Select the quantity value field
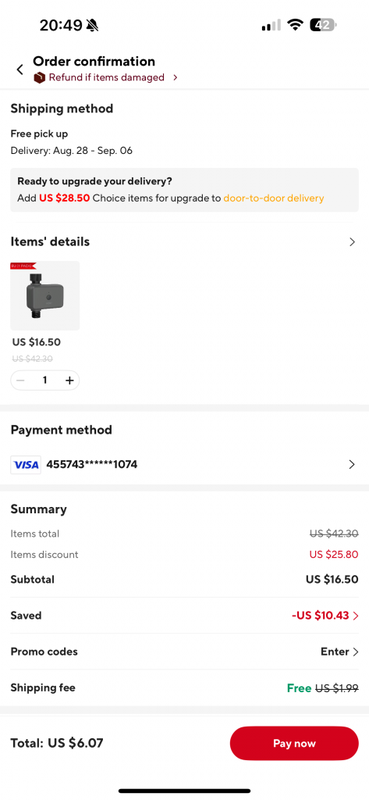Viewport: 369px width, 800px height. point(45,380)
